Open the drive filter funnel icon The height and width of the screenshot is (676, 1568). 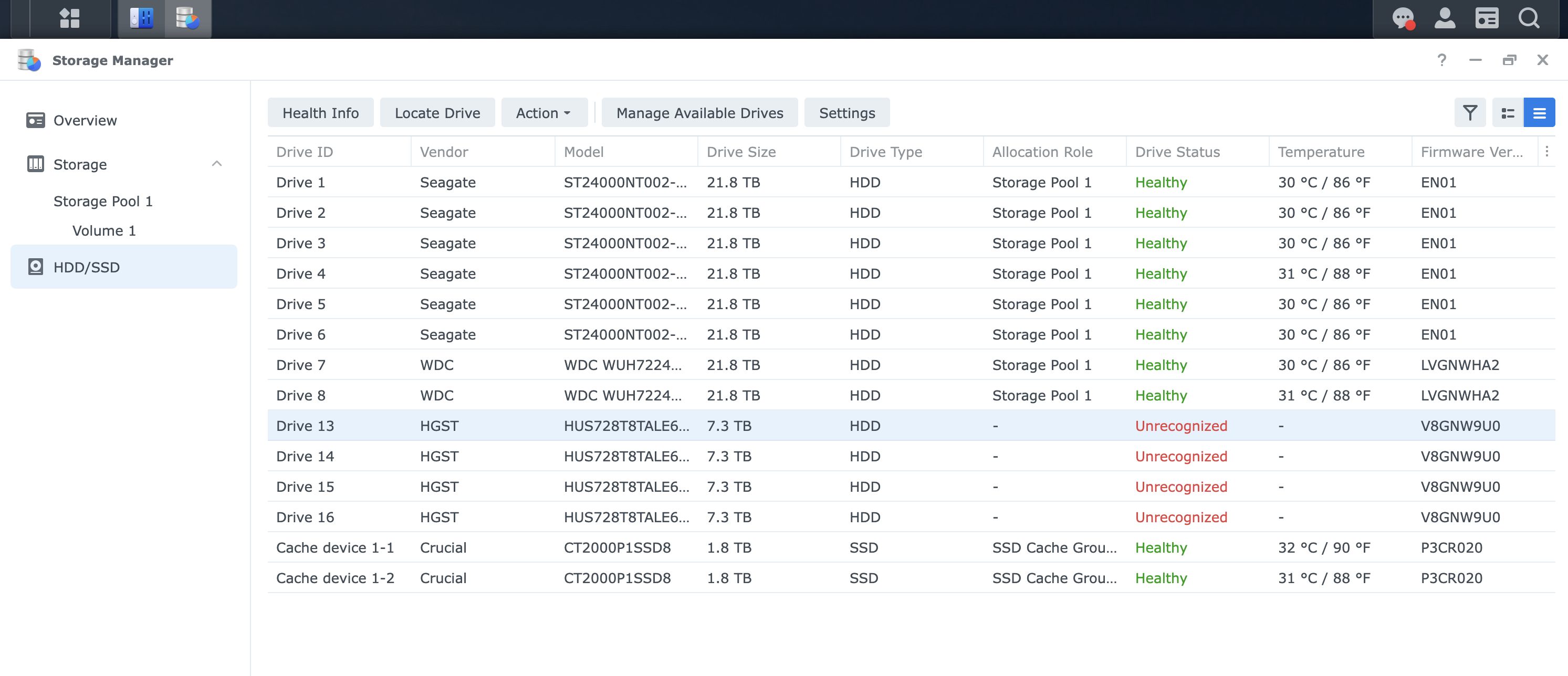[x=1470, y=113]
